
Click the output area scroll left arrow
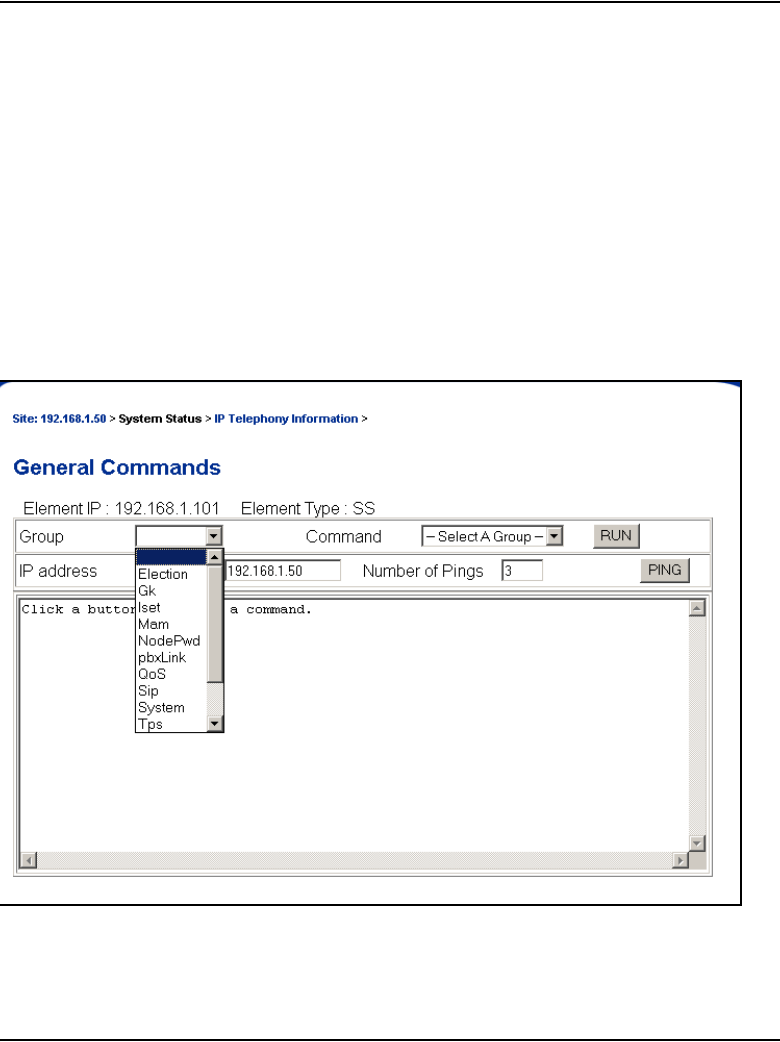point(28,861)
